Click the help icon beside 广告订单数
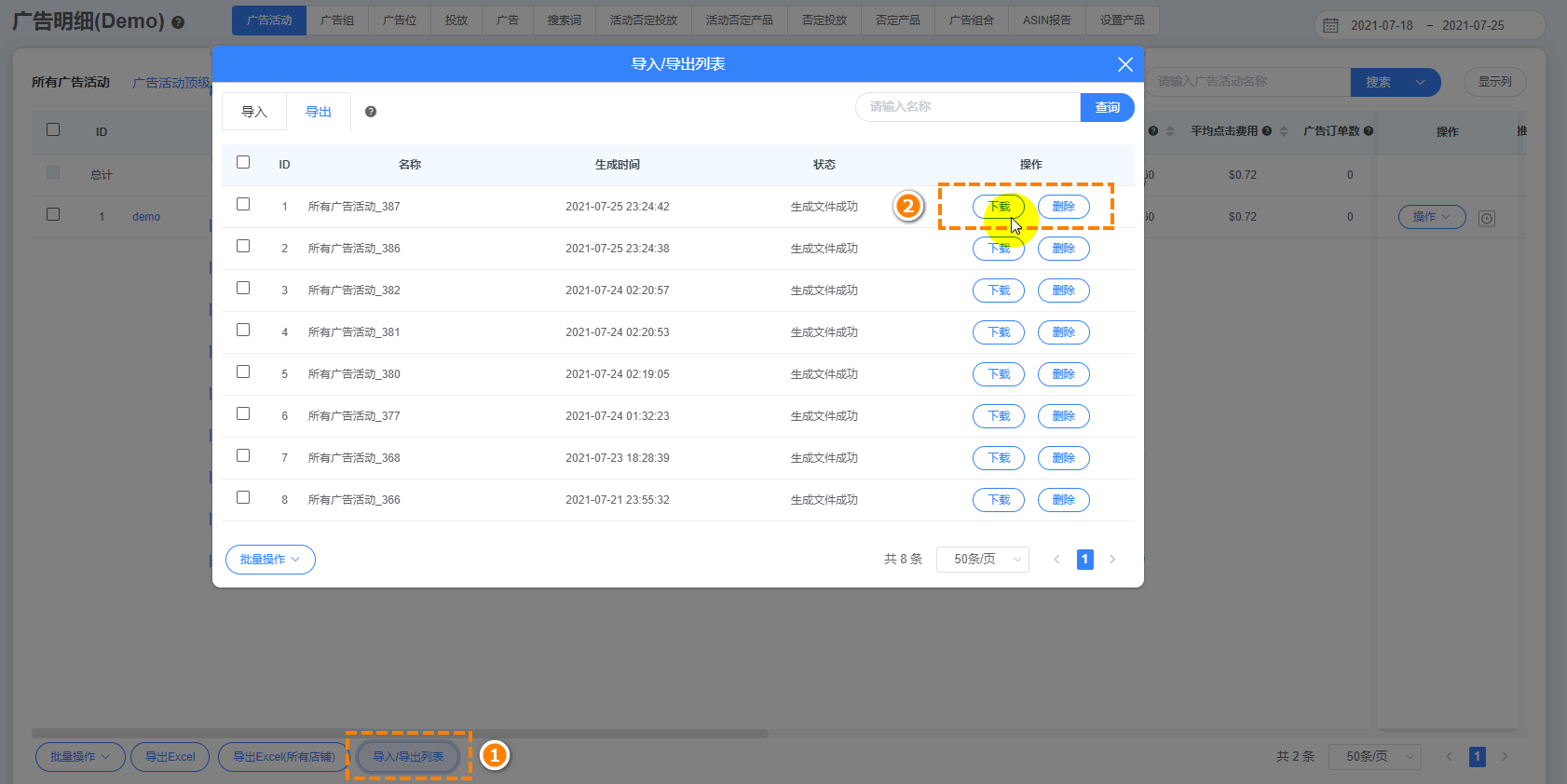Screen dimensions: 1567x784 (x=1369, y=131)
